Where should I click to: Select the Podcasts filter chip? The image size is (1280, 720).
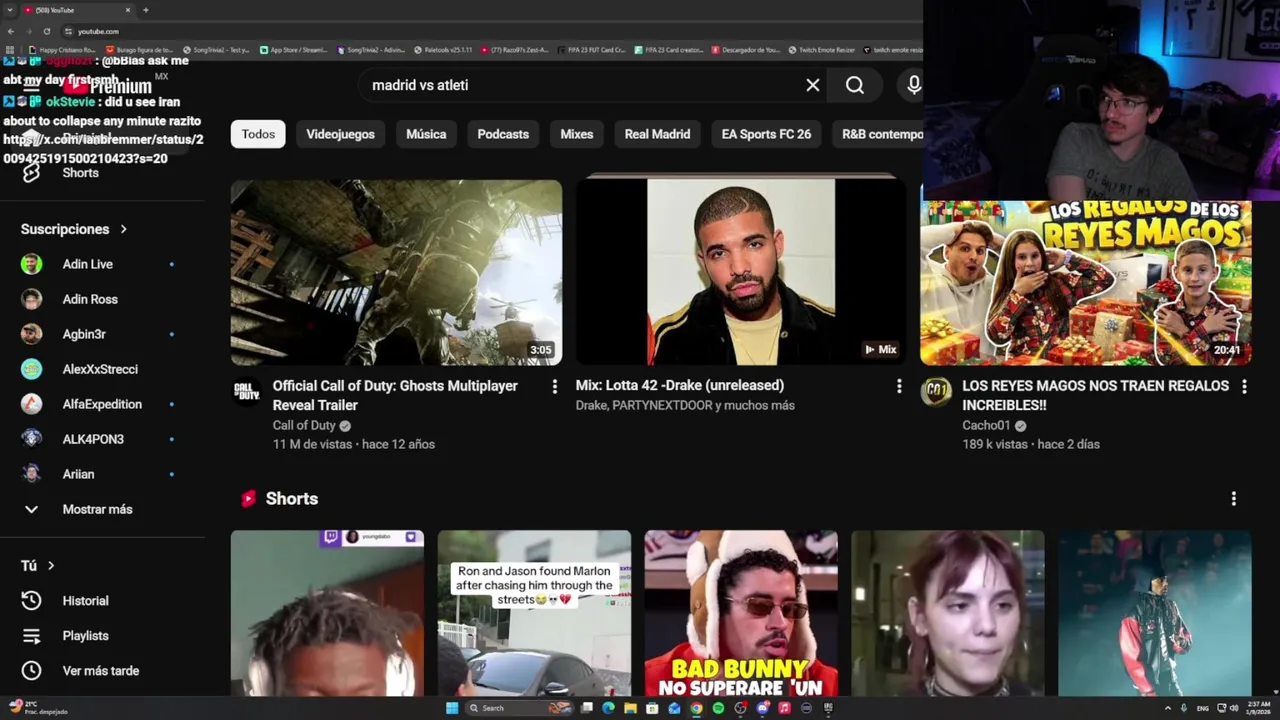[x=503, y=134]
